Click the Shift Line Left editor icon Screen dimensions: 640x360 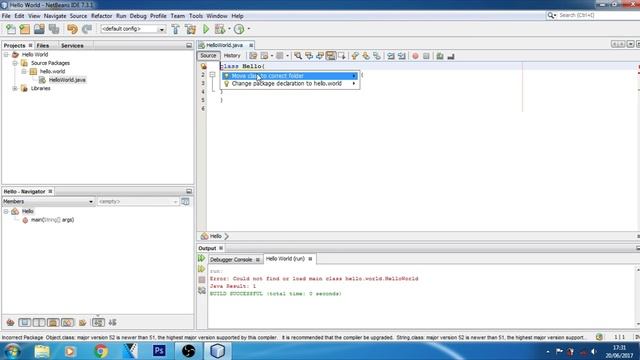click(x=391, y=56)
